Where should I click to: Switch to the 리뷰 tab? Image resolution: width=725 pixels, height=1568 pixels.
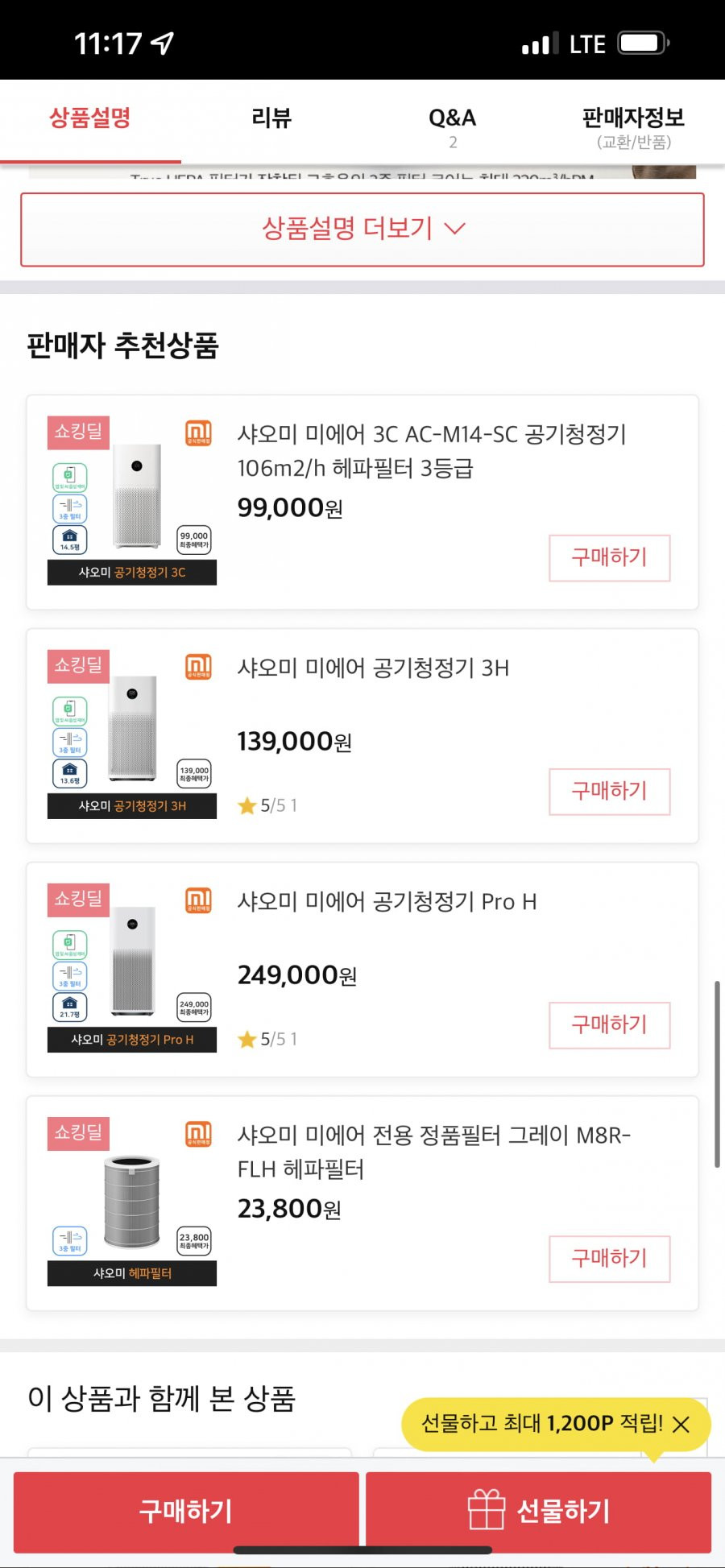[x=271, y=118]
